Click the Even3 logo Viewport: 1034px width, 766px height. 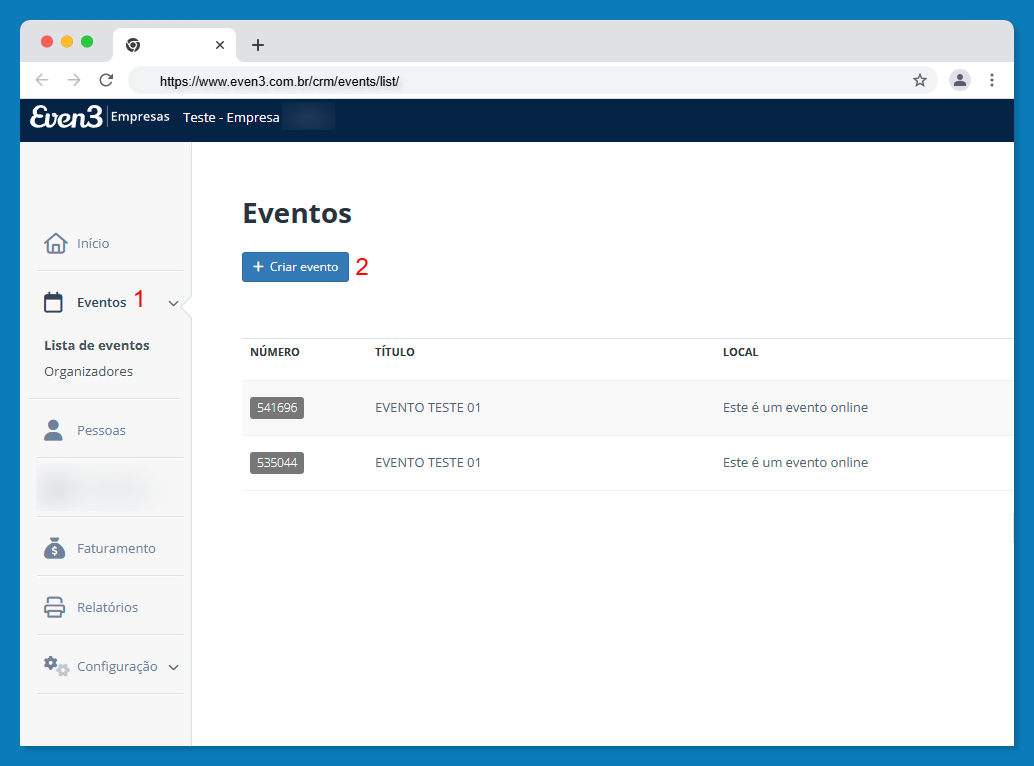pos(66,117)
